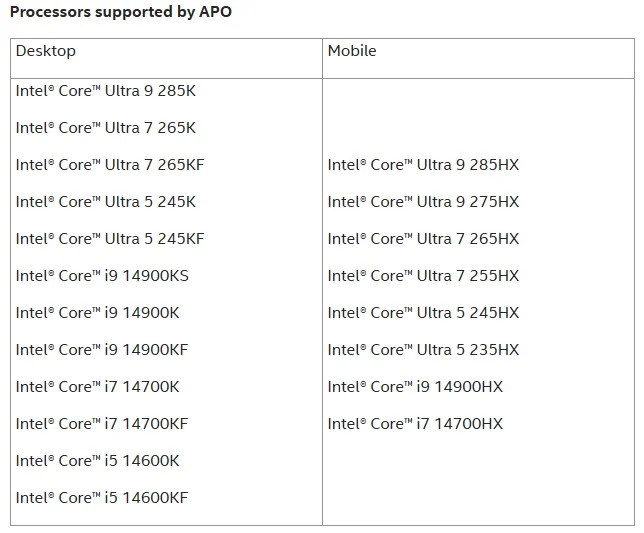This screenshot has height=533, width=644.
Task: Click Intel Core Ultra 7 265K entry
Action: [106, 128]
